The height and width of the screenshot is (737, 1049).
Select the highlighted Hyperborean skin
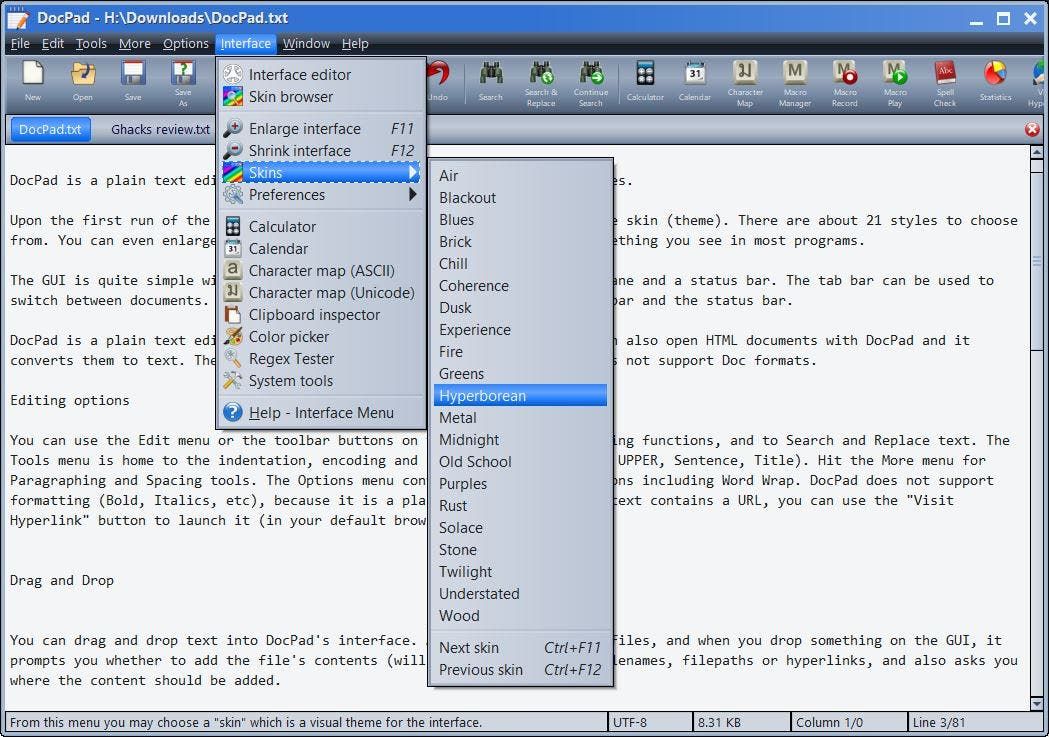point(520,396)
